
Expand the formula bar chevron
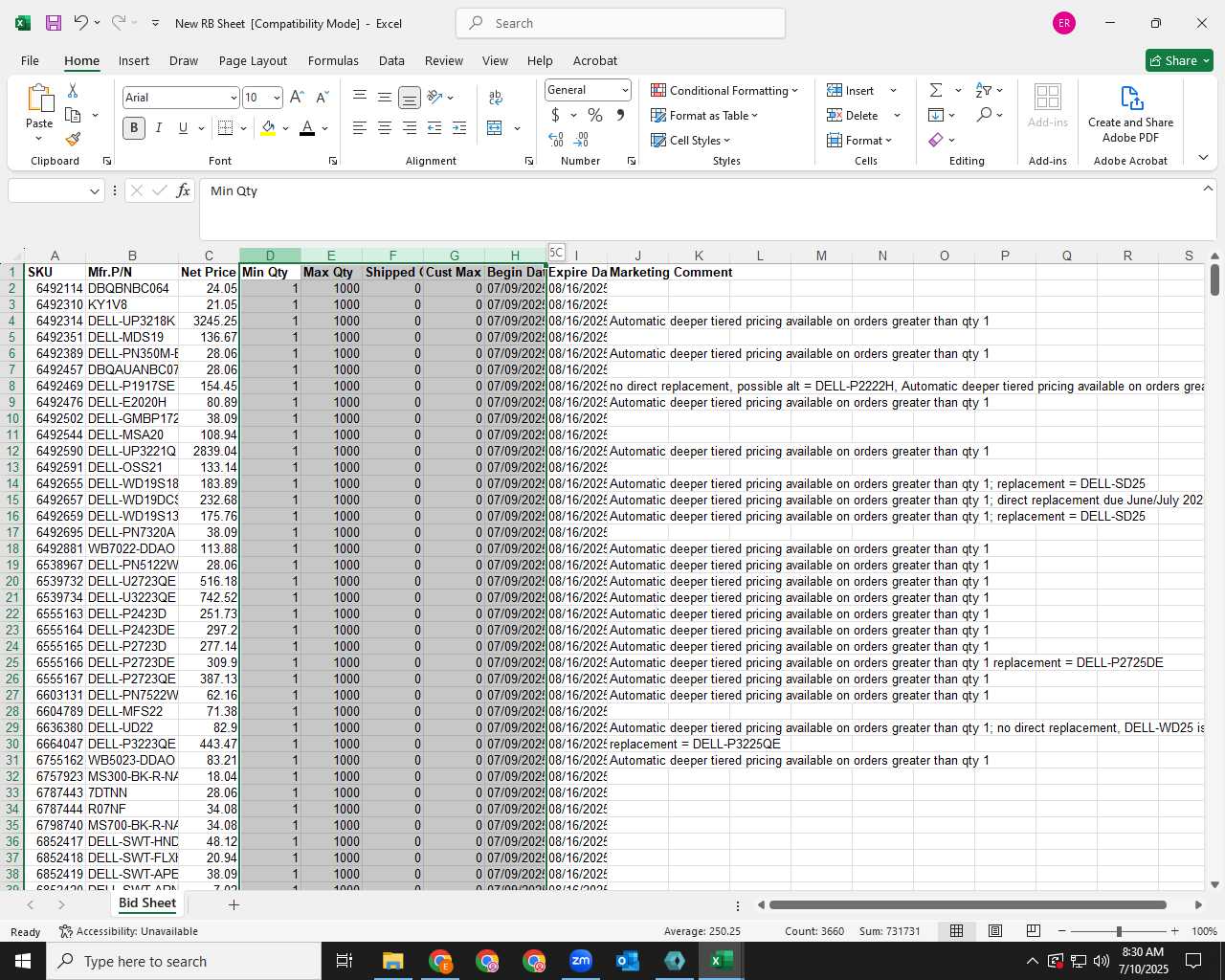coord(1208,189)
